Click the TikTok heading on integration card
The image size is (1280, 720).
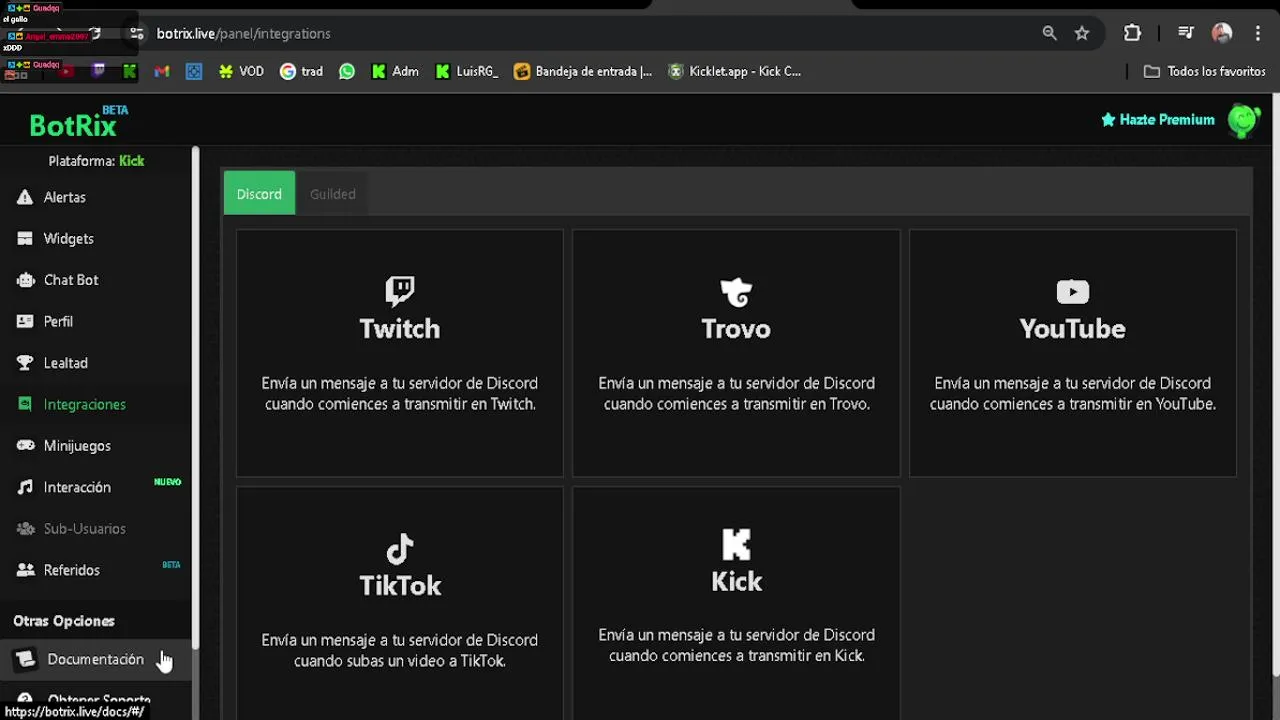pos(400,586)
